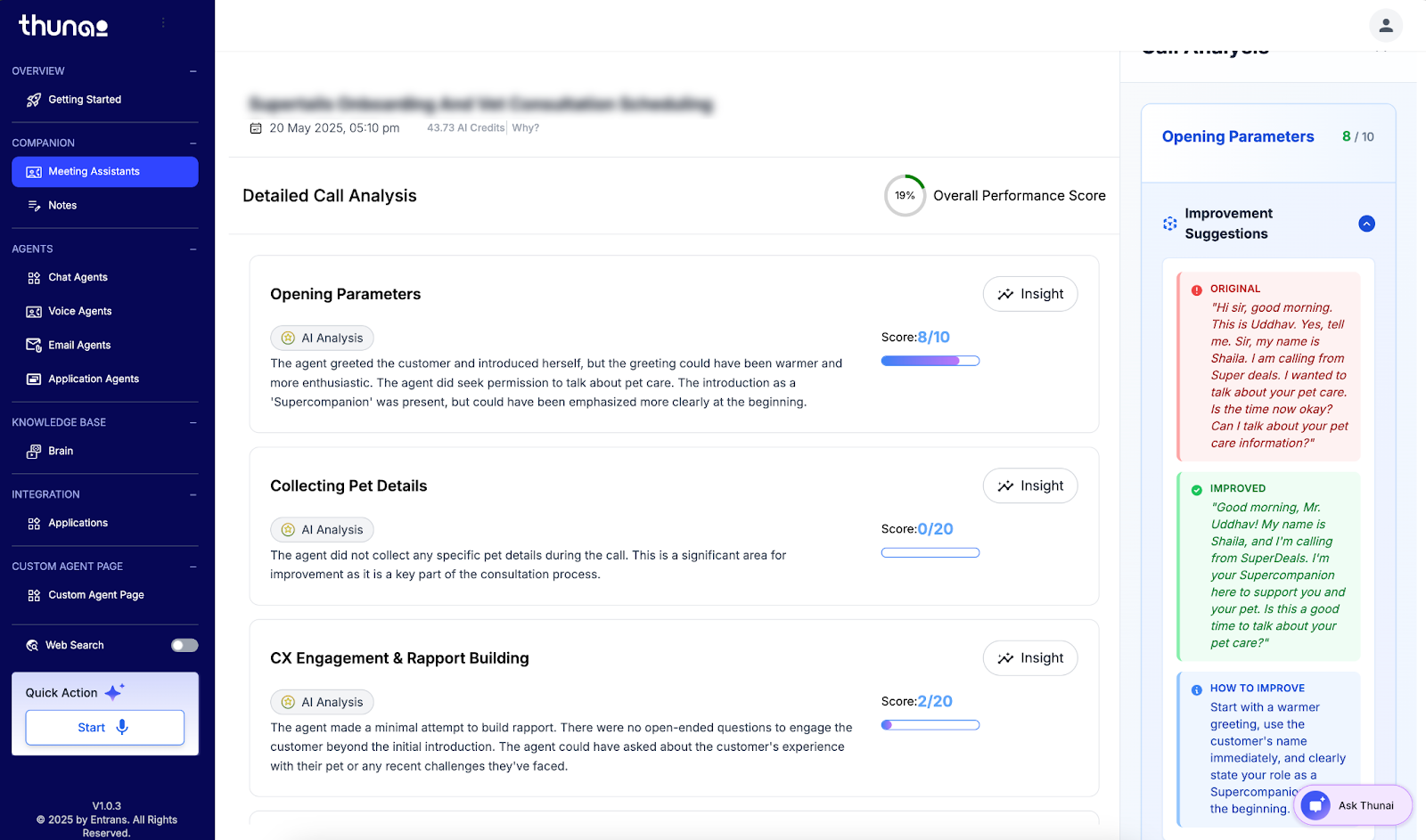Click the Opening Parameters heading in the right panel
This screenshot has height=840, width=1426.
pyautogui.click(x=1238, y=136)
